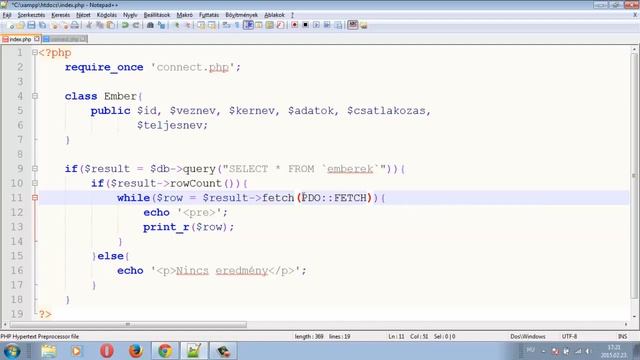Viewport: 640px width, 360px height.
Task: Open the Kódolás menu
Action: click(x=107, y=15)
